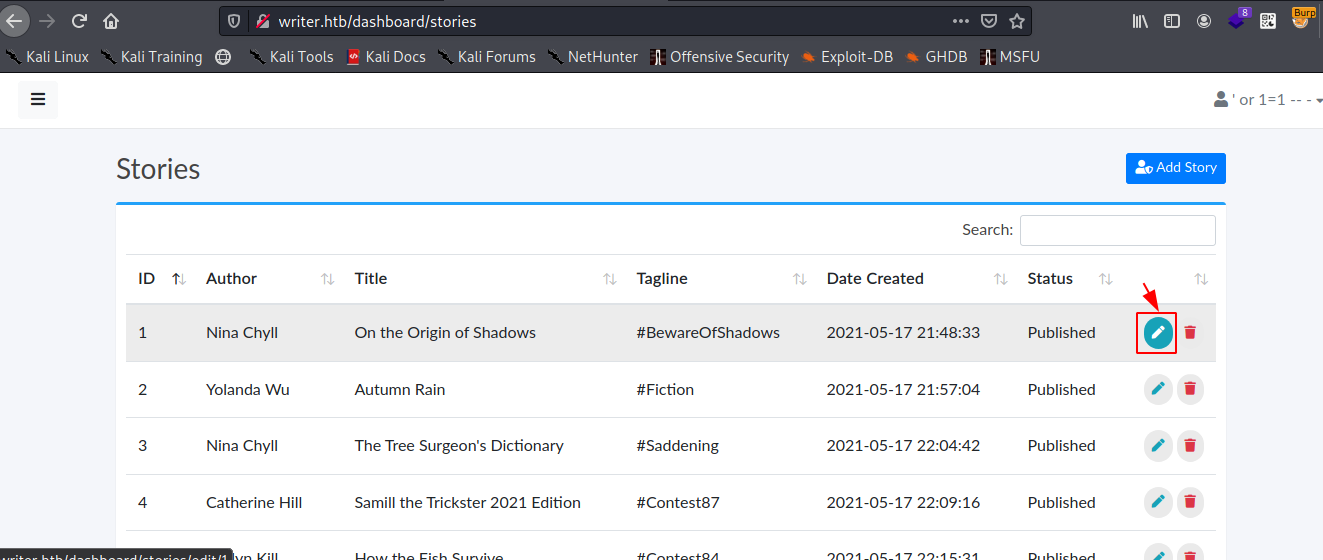Click the Add Story button
The width and height of the screenshot is (1323, 560).
[x=1176, y=168]
